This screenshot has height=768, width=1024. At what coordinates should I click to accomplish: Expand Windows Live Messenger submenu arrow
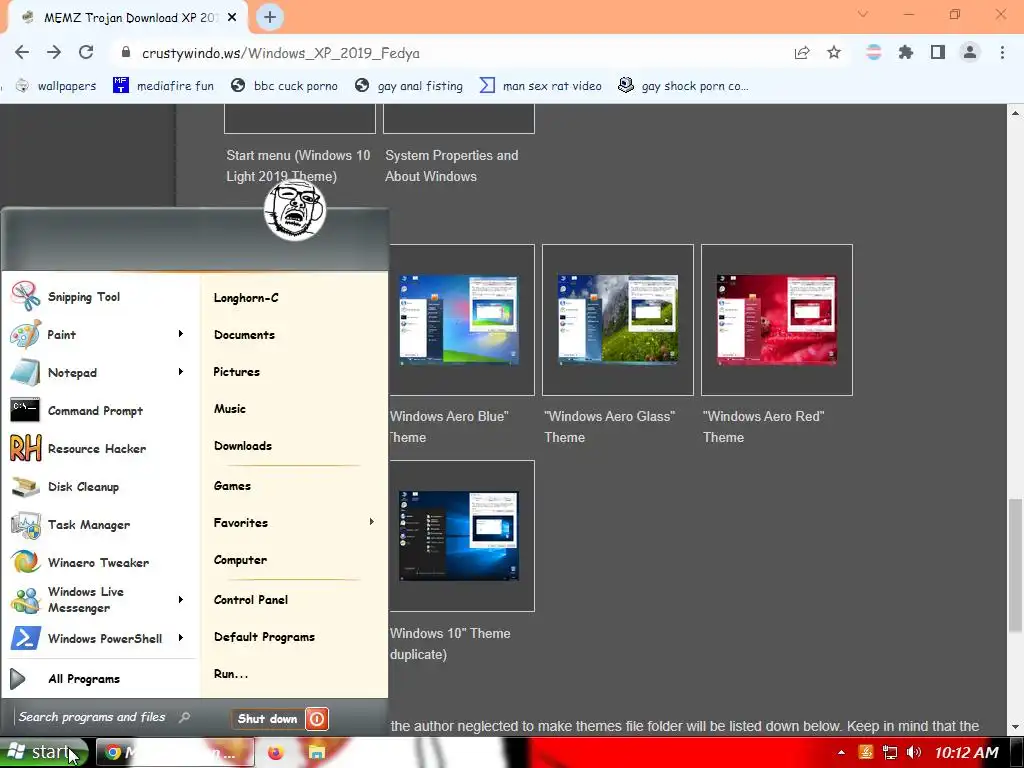181,600
